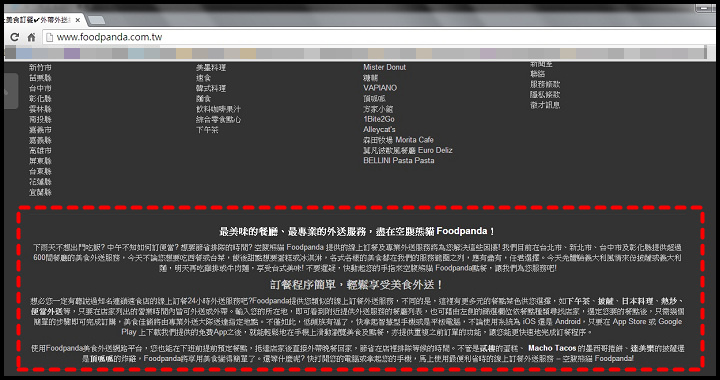Image resolution: width=720 pixels, height=380 pixels.
Task: Click the page icon in address bar
Action: pos(50,38)
